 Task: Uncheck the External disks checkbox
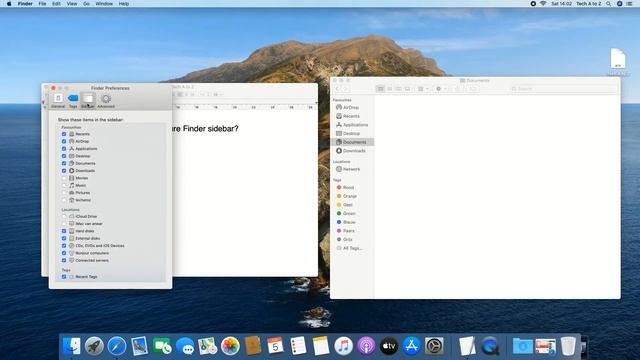tap(64, 238)
